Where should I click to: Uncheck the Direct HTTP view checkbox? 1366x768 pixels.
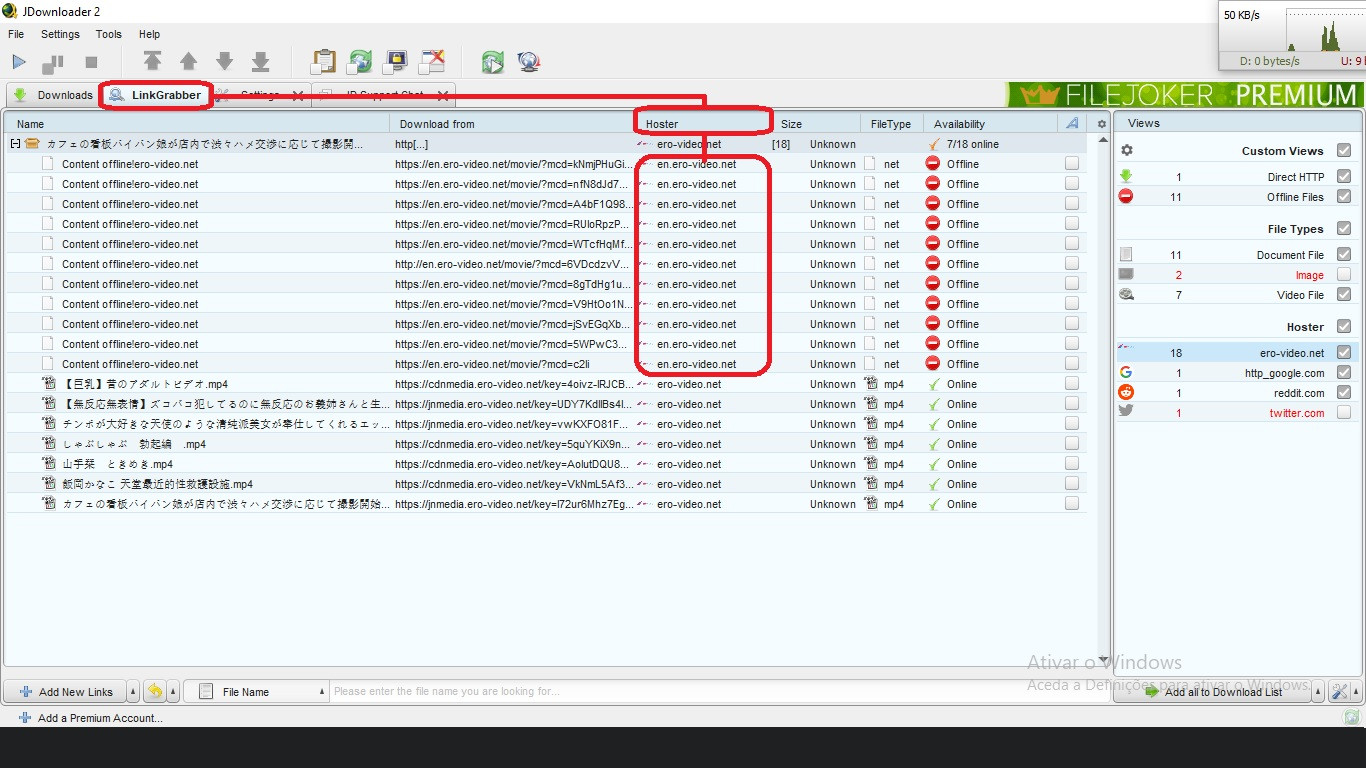(x=1344, y=176)
